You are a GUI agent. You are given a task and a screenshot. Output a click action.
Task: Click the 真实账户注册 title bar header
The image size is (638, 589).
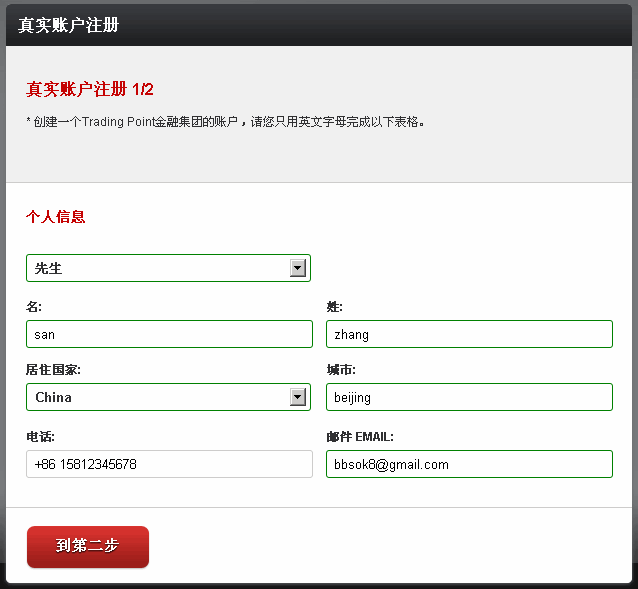pyautogui.click(x=68, y=24)
